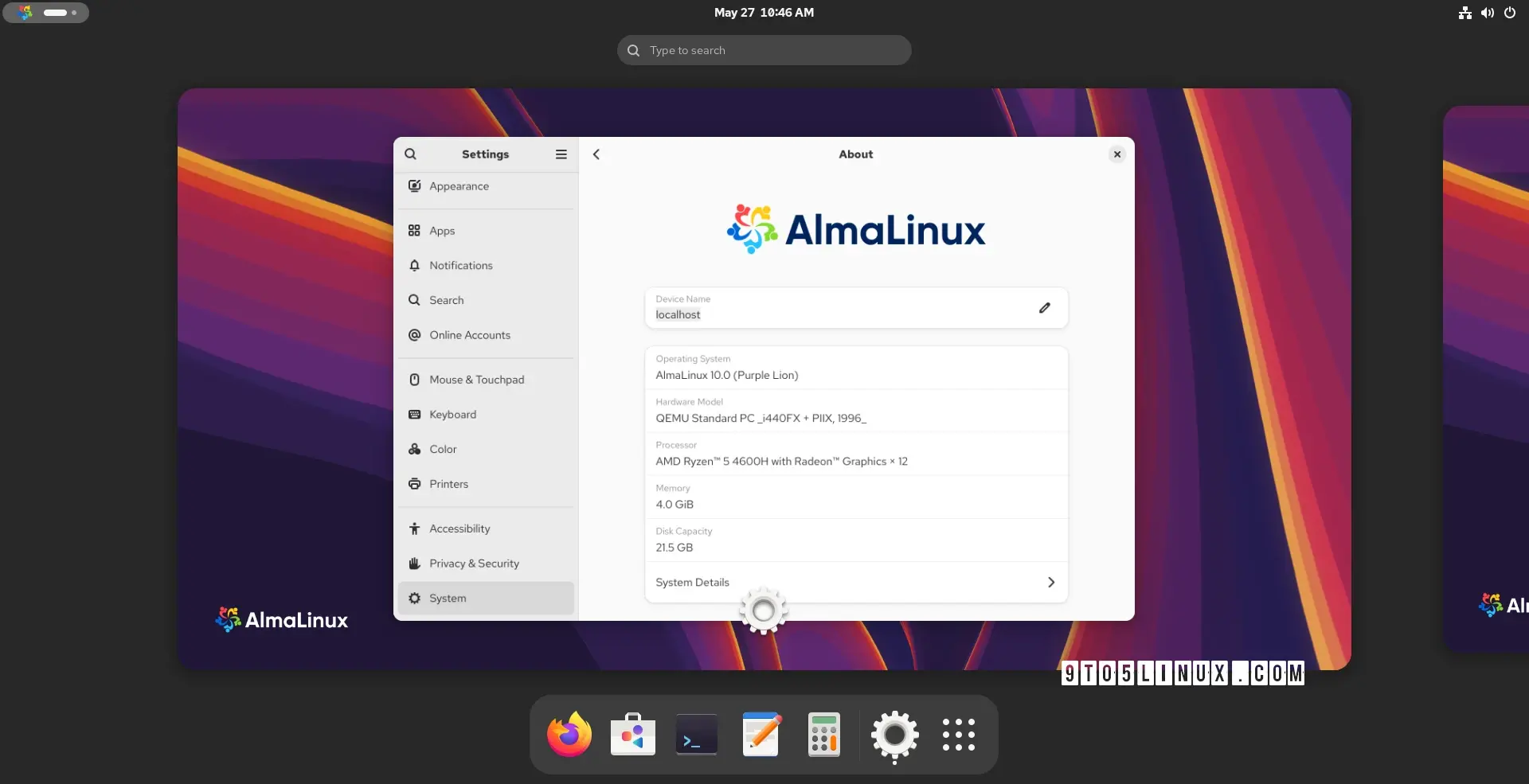Open Online Accounts settings

486,335
